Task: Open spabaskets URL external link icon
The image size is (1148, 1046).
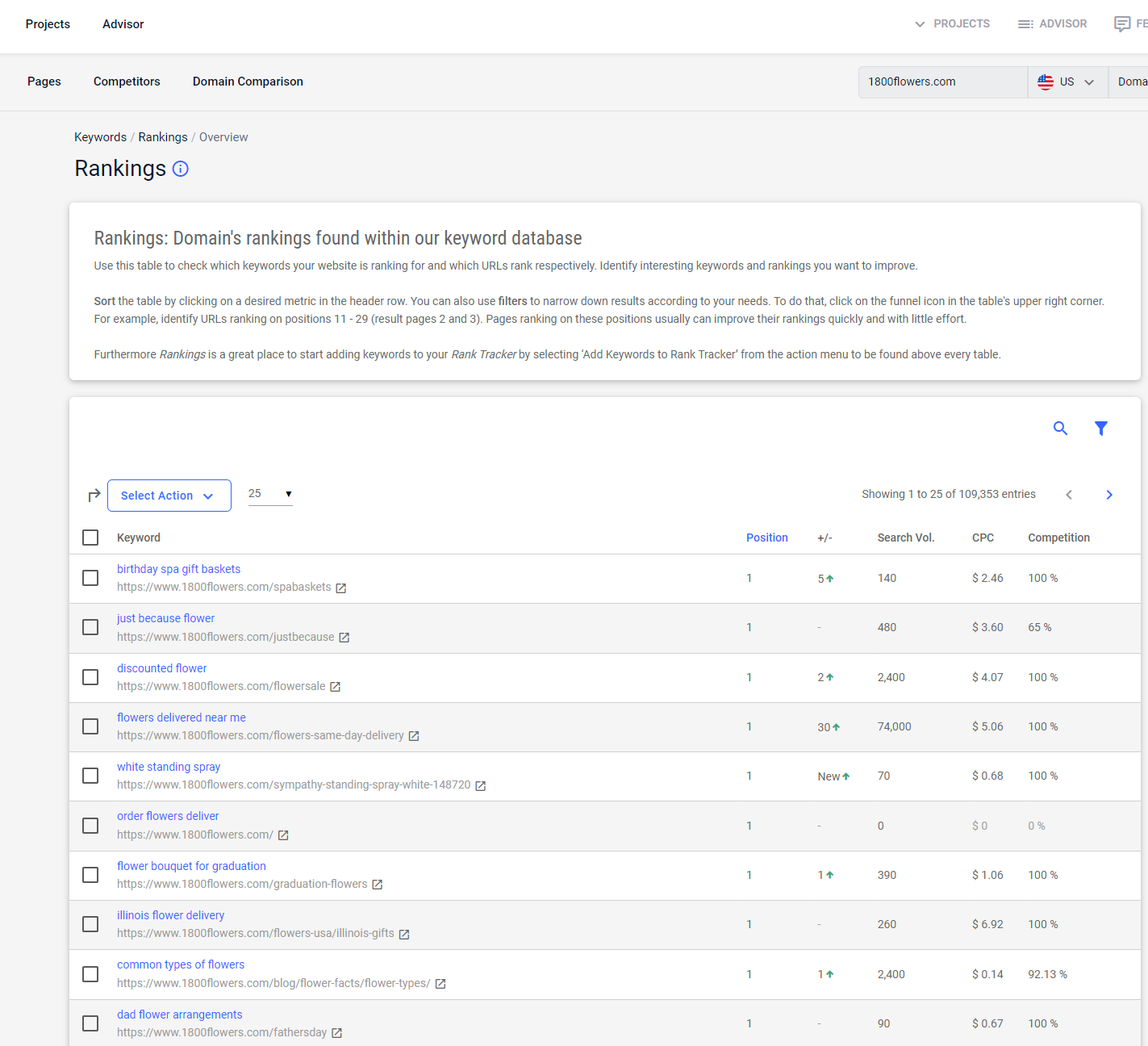Action: click(x=341, y=588)
